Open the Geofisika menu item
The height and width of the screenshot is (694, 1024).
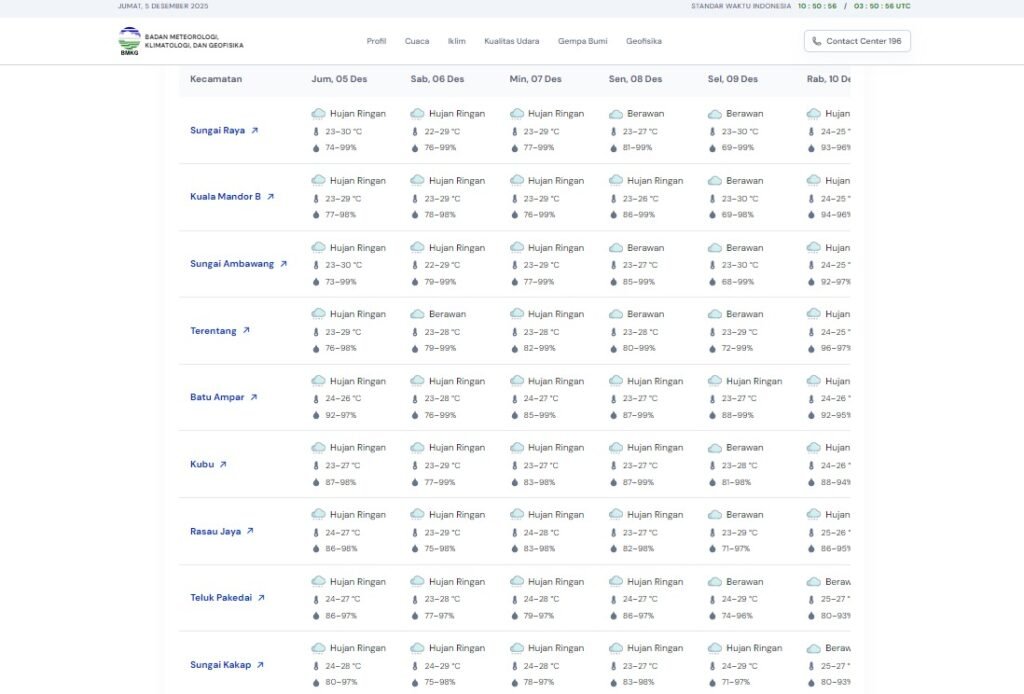click(643, 41)
